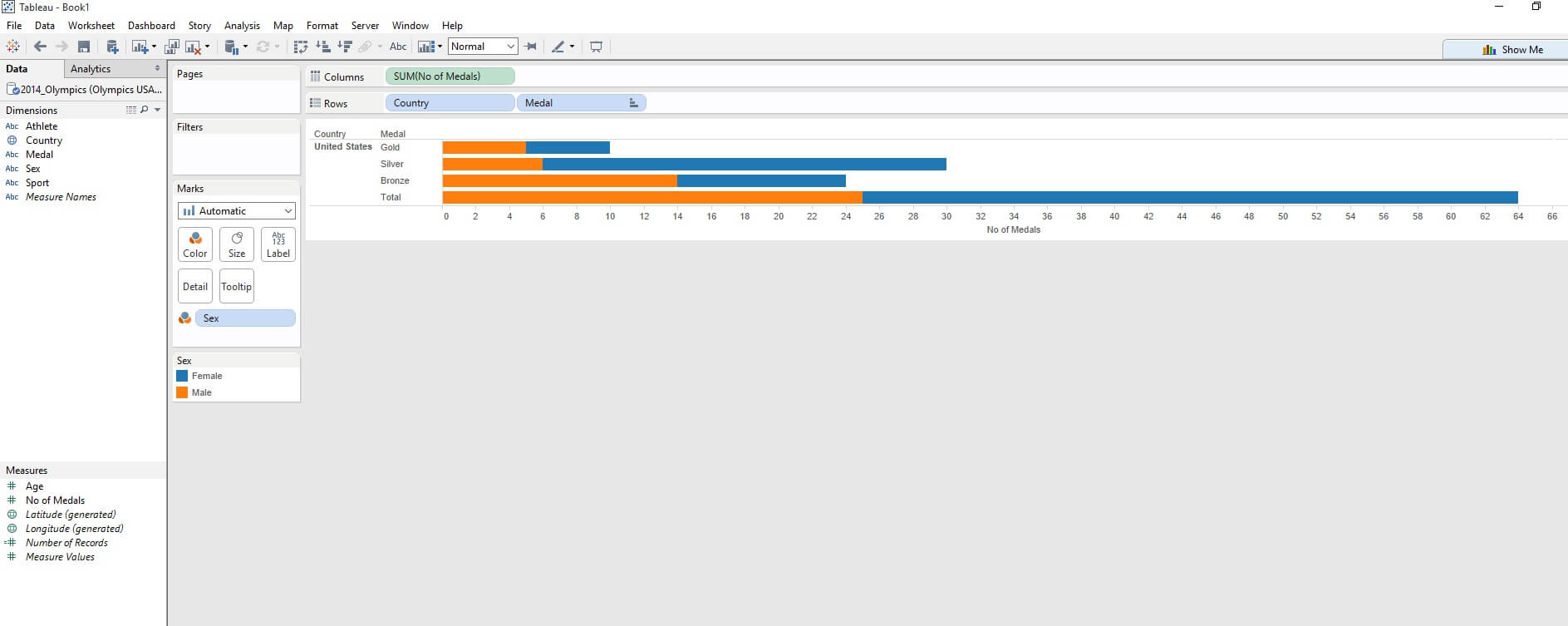The image size is (1568, 626).
Task: Click the Detail button on Marks card
Action: [x=195, y=286]
